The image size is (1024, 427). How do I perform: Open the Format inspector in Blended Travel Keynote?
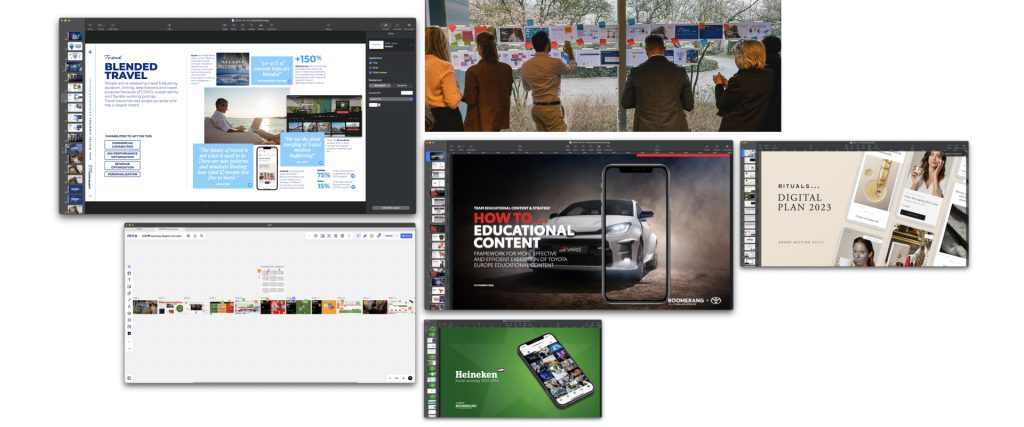[x=383, y=28]
